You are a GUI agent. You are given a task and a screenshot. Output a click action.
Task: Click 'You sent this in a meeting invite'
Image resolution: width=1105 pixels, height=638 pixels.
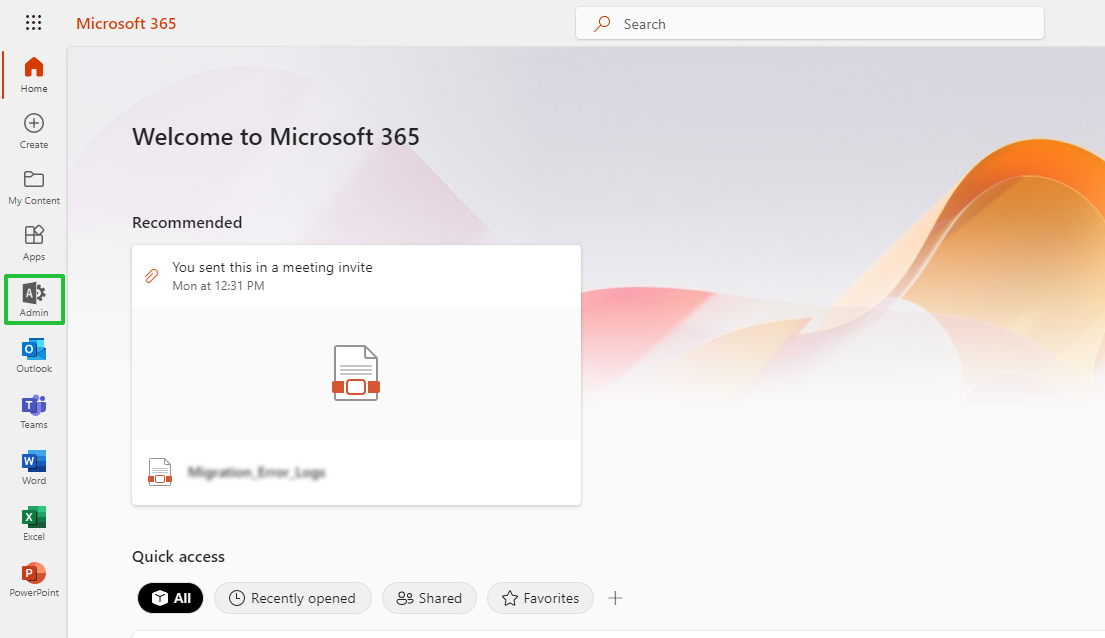(272, 267)
